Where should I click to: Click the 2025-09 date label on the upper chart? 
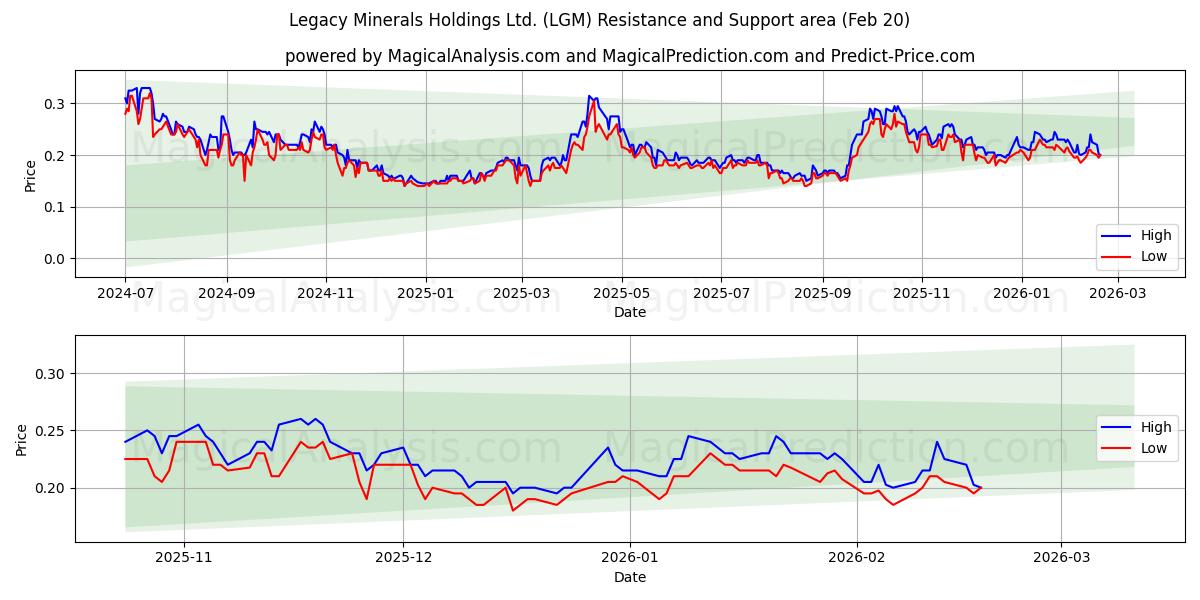point(823,294)
